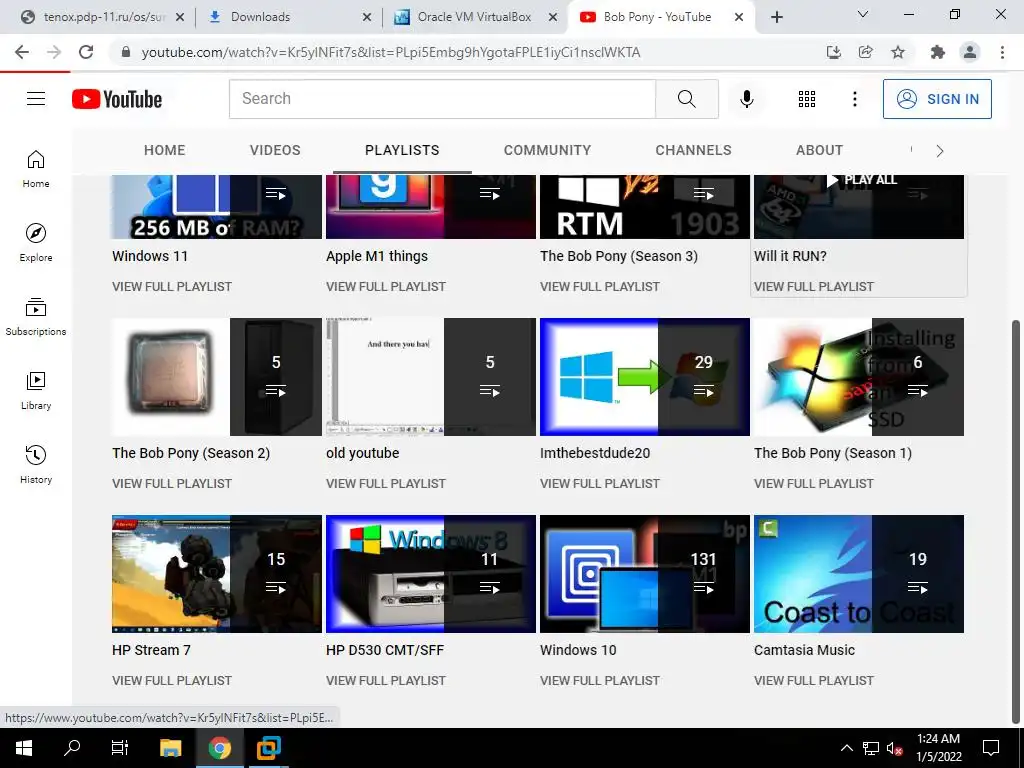Click install app icon in address bar
Screen dimensions: 1024x768
(x=834, y=52)
